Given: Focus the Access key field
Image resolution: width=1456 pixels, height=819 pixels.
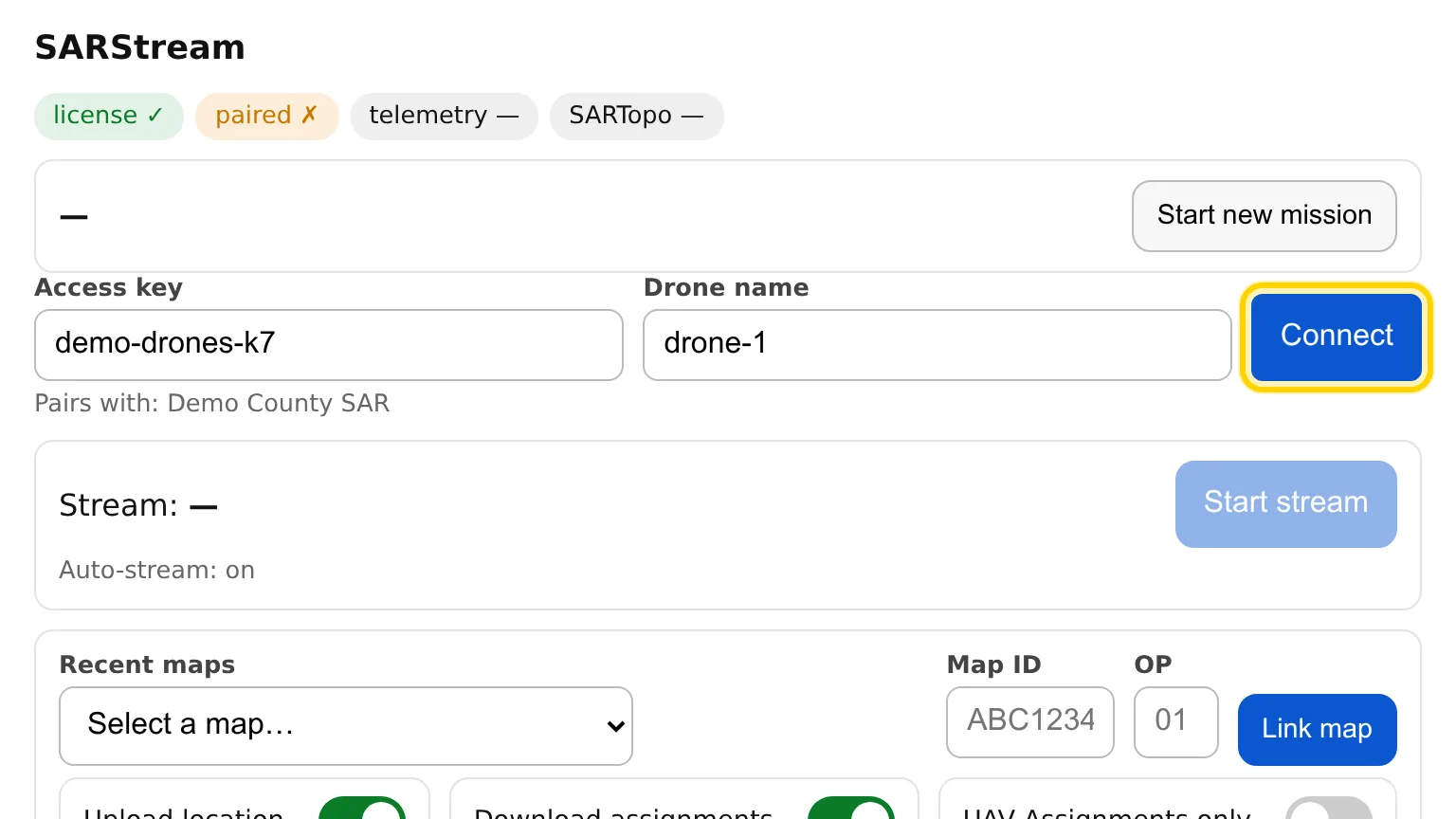Looking at the screenshot, I should tap(329, 344).
